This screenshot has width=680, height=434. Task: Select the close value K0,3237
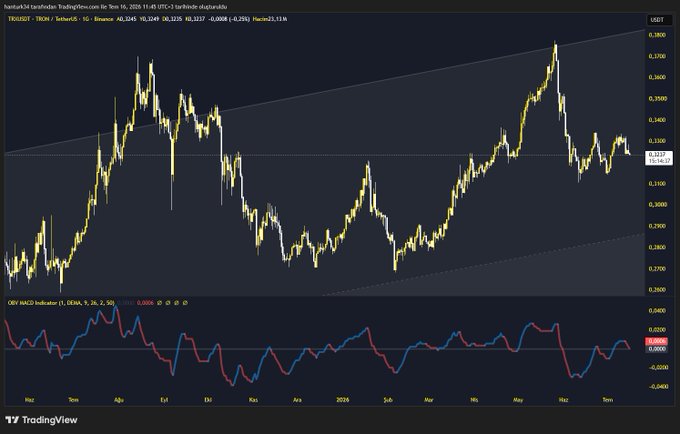[195, 19]
